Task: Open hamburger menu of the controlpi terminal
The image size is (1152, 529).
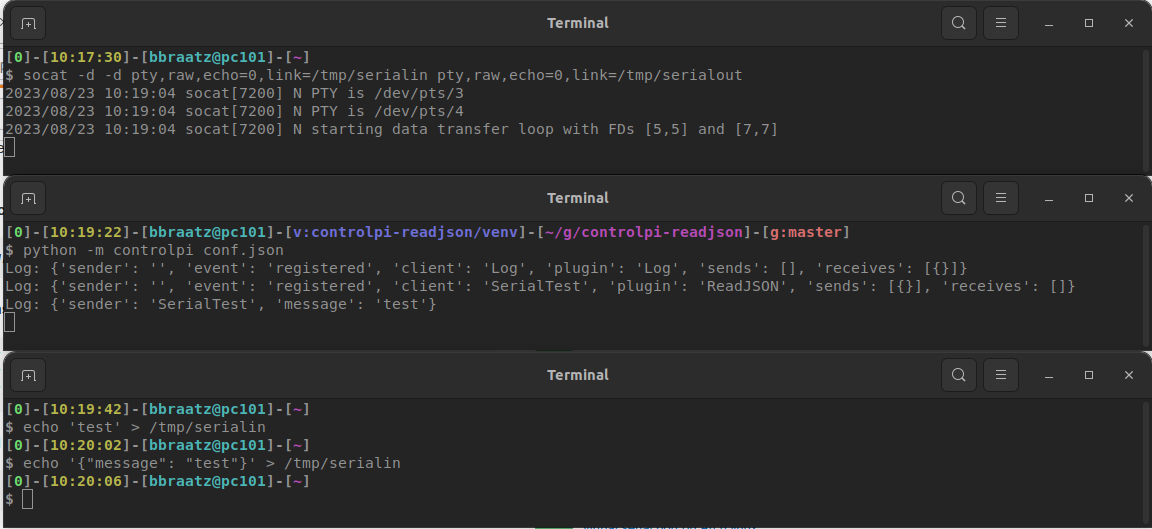Action: tap(1000, 198)
